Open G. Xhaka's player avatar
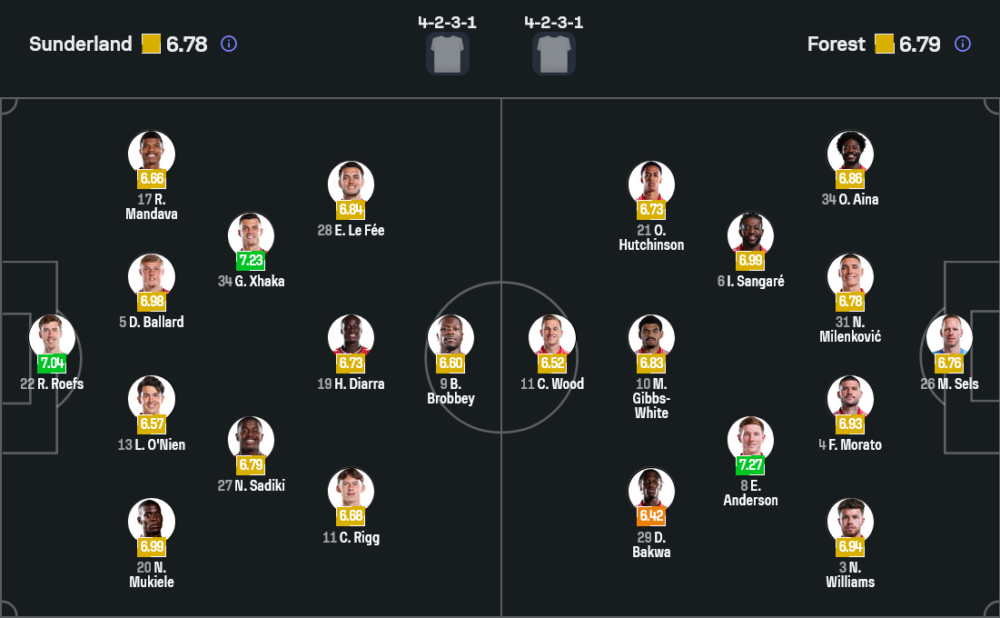1000x618 pixels. click(x=251, y=235)
